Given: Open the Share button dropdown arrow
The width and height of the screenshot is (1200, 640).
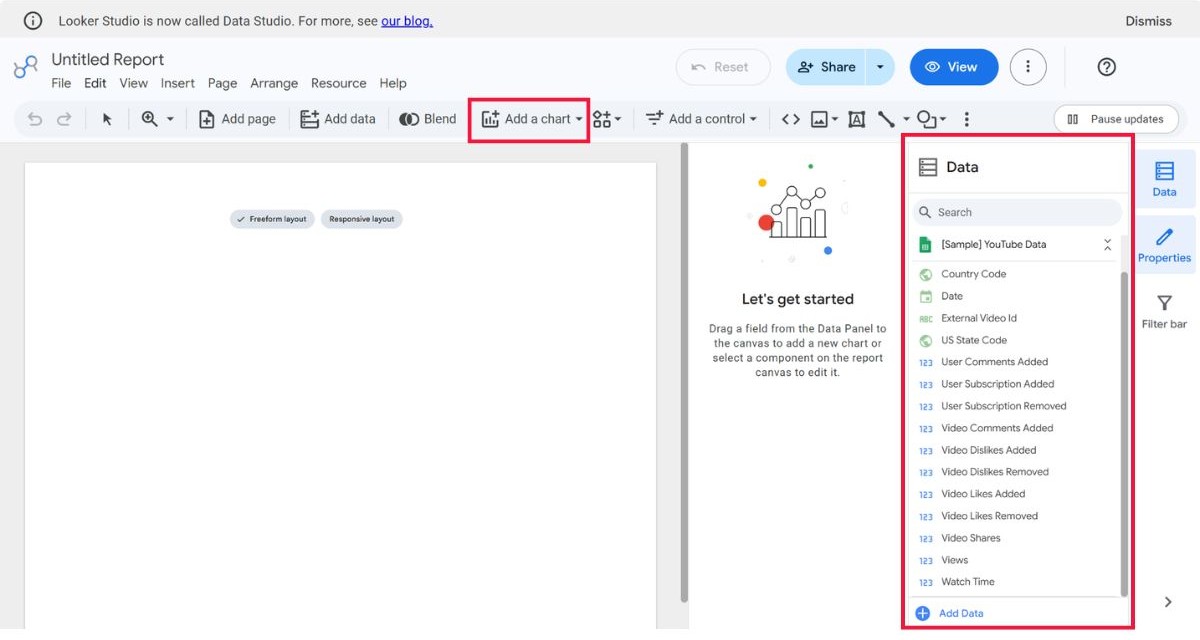Looking at the screenshot, I should 880,67.
